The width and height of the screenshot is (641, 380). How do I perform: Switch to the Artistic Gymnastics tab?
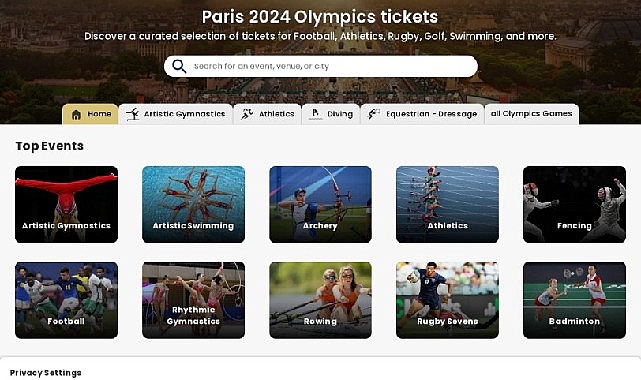(176, 114)
